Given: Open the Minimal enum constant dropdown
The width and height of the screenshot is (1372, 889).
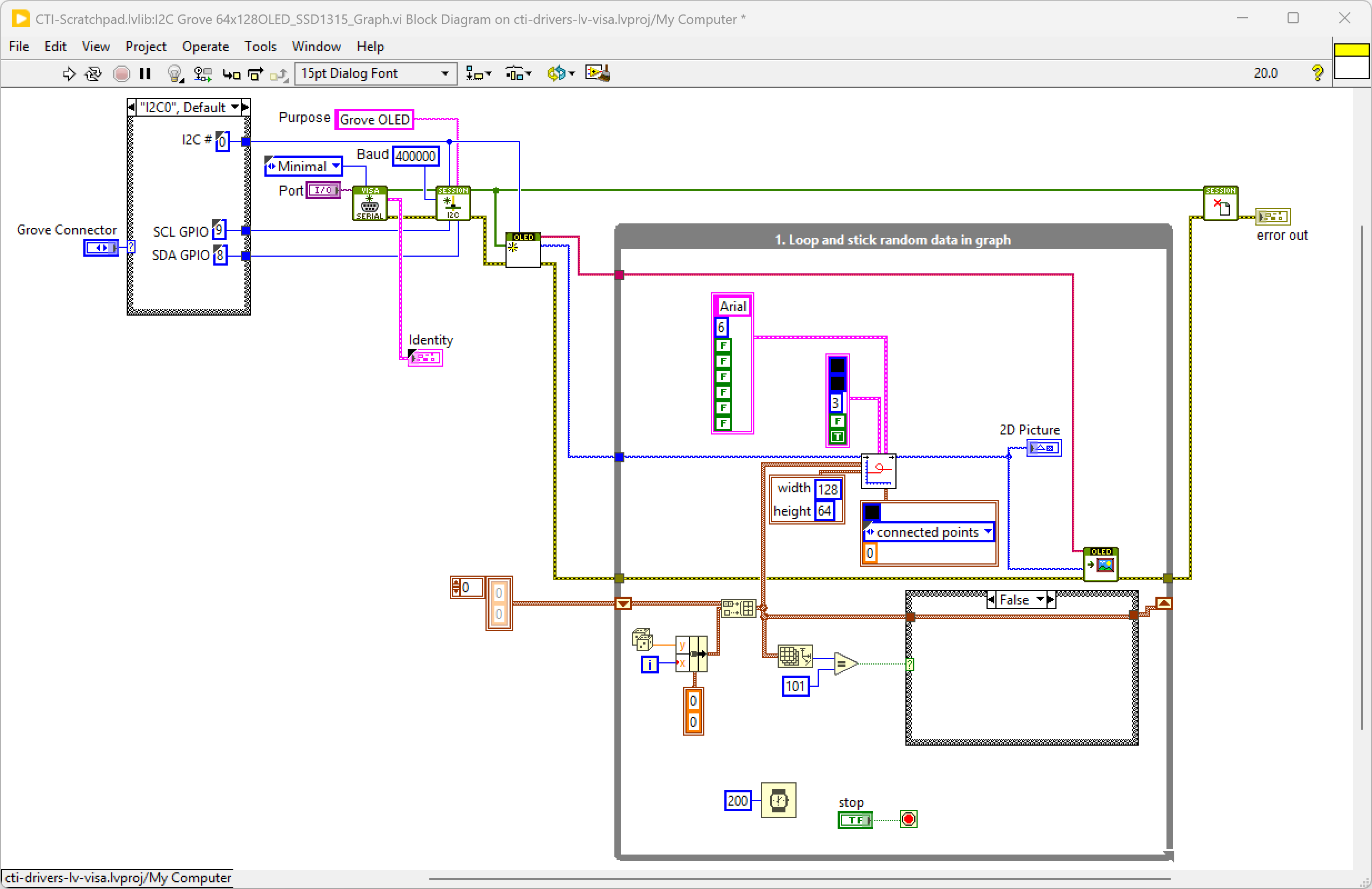Looking at the screenshot, I should 337,166.
